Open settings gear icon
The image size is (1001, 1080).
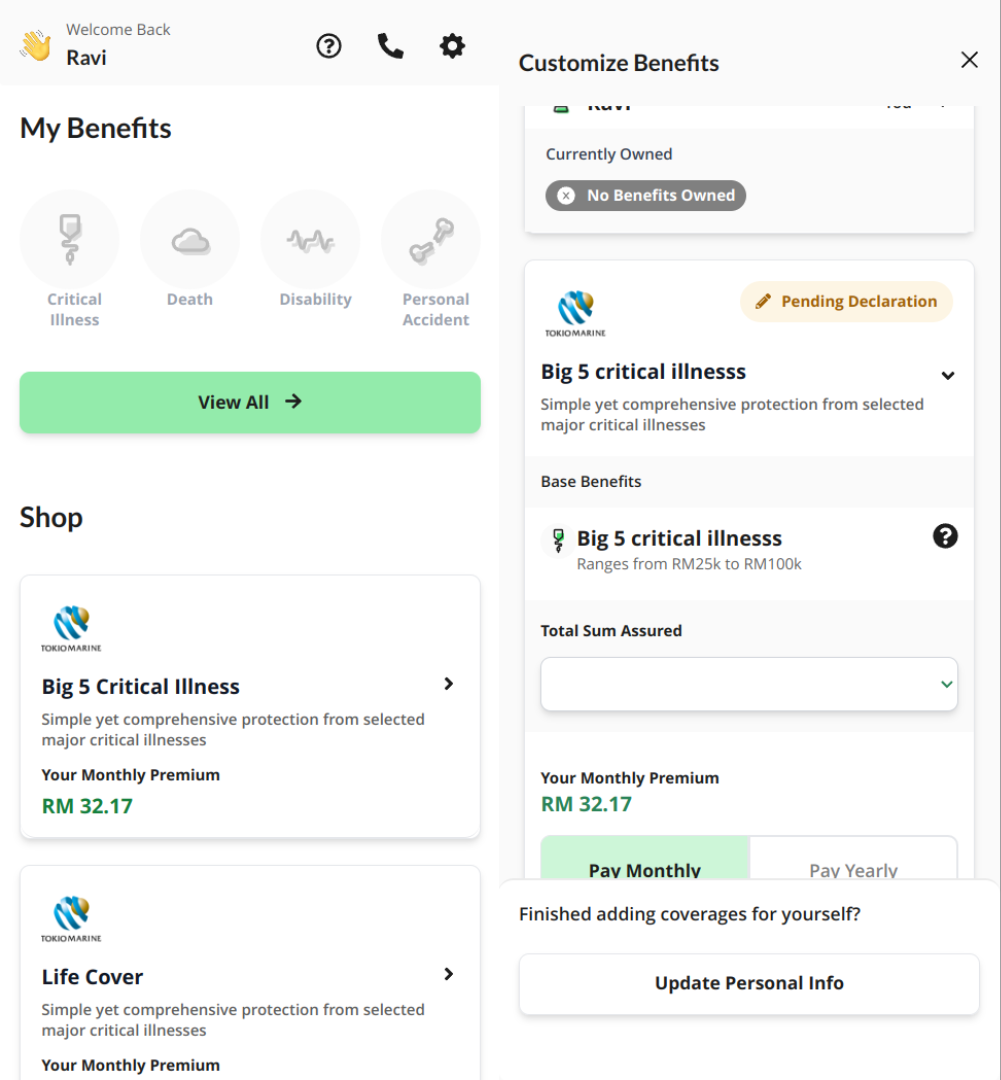tap(452, 46)
